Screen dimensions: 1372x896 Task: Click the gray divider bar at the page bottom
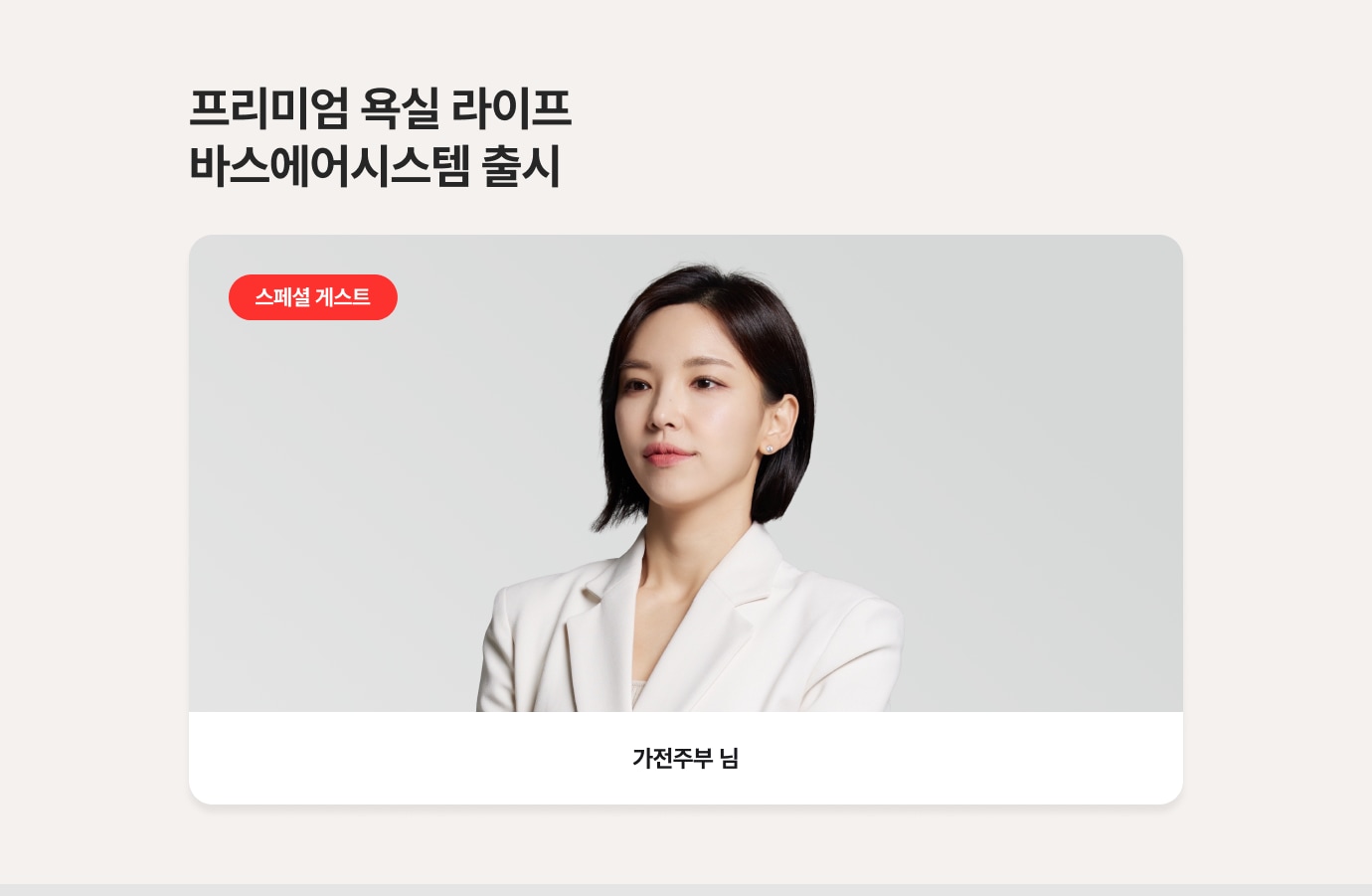click(x=686, y=890)
